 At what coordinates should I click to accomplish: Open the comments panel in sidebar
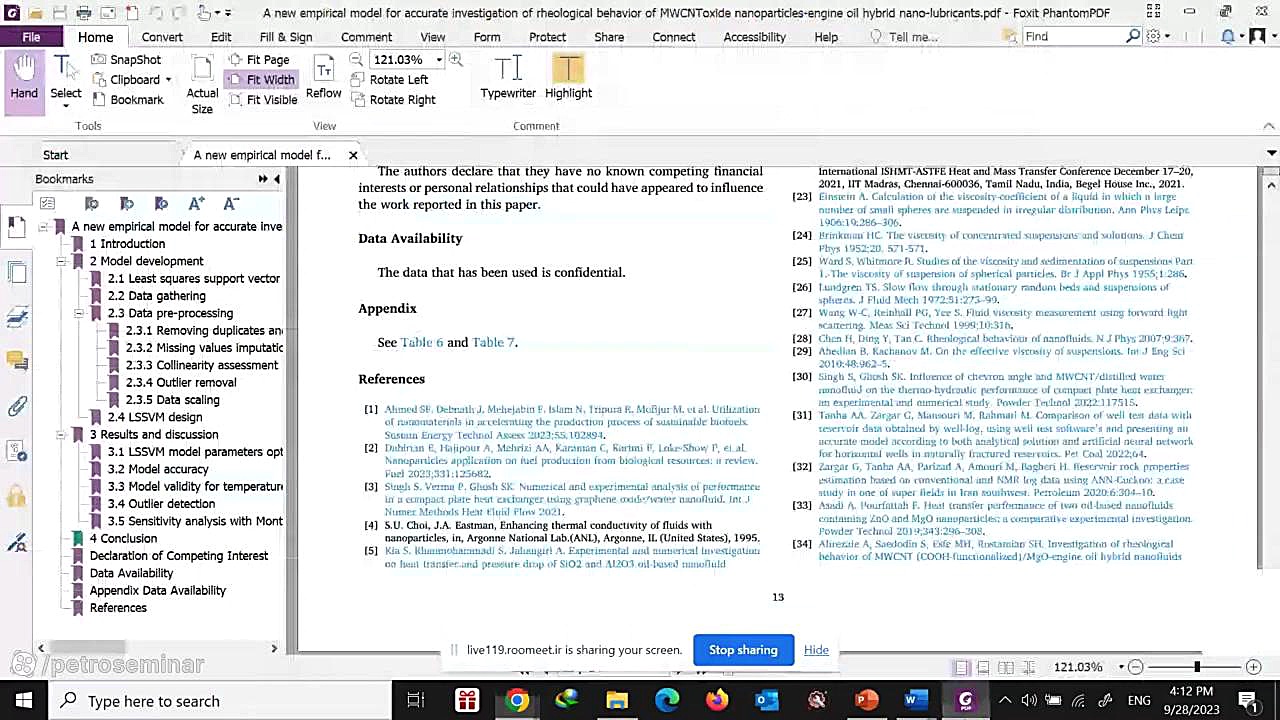17,361
